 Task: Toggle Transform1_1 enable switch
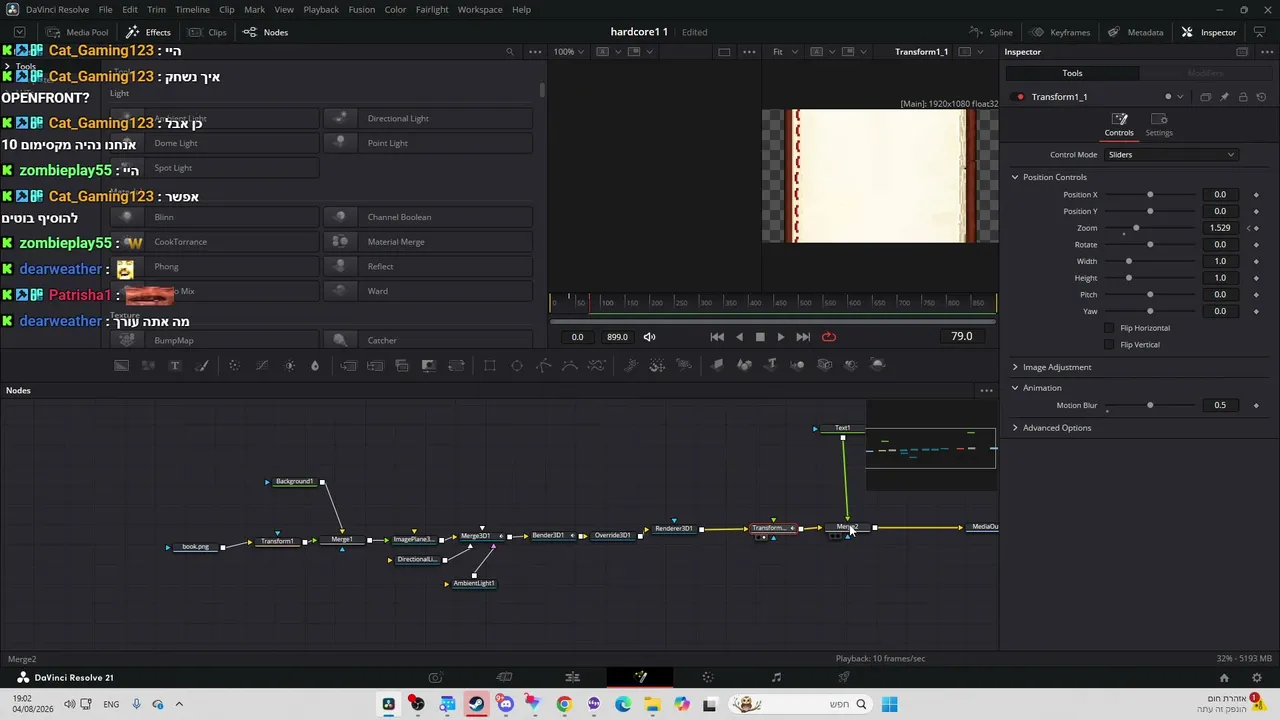(x=1019, y=97)
